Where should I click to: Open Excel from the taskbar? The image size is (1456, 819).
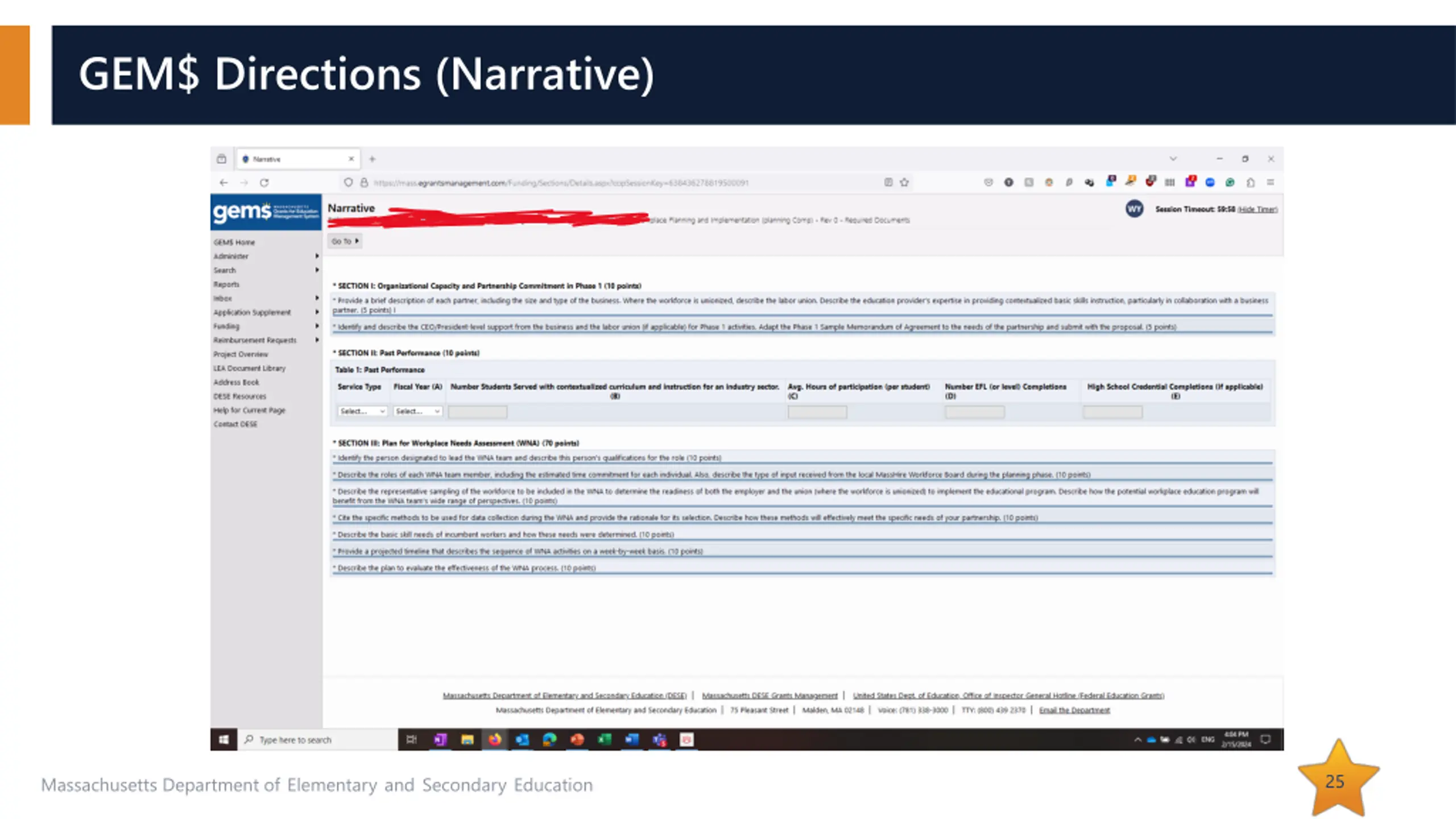[605, 739]
